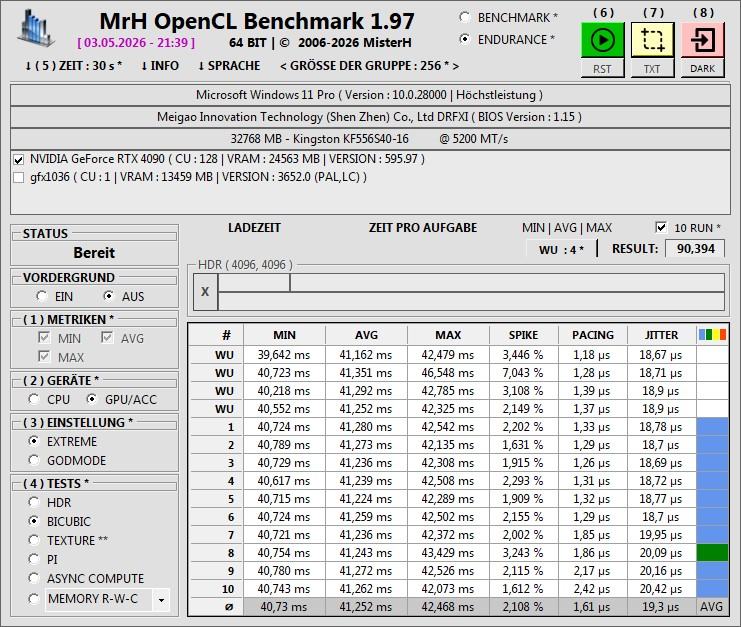Click the Microsoft Windows 11 Pro info row
Viewport: 741px width, 627px height.
pyautogui.click(x=370, y=95)
